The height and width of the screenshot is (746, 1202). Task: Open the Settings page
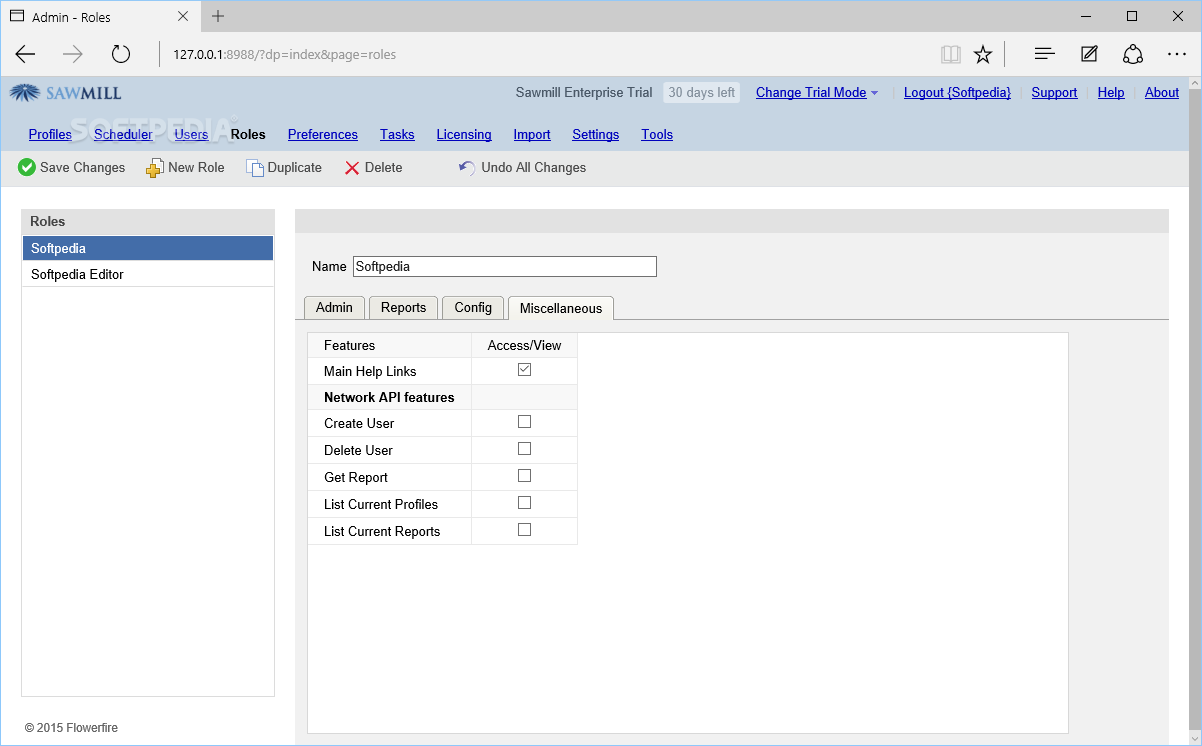coord(596,135)
